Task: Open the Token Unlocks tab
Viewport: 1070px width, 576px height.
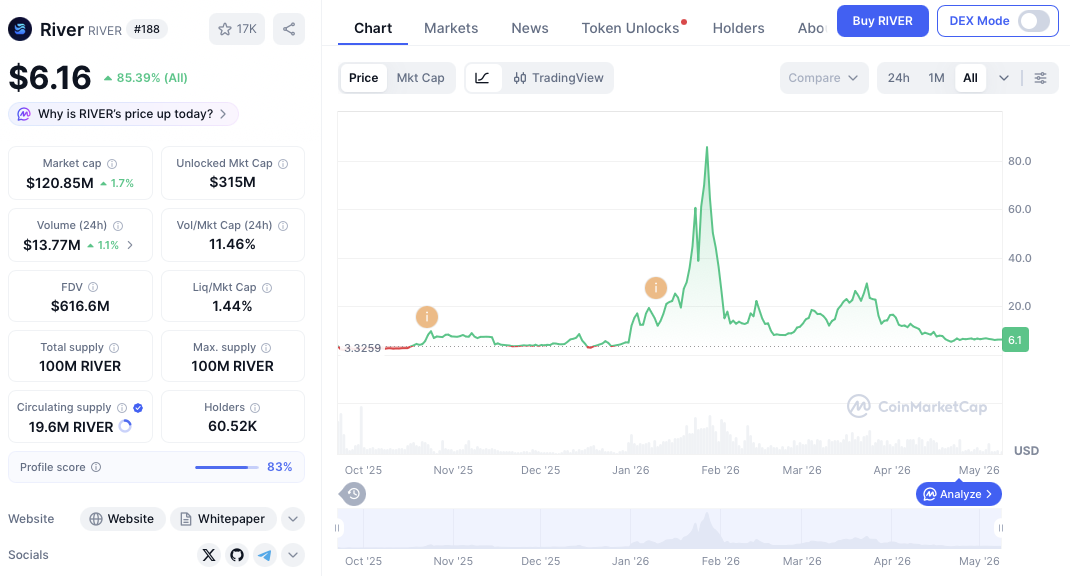Action: point(631,28)
